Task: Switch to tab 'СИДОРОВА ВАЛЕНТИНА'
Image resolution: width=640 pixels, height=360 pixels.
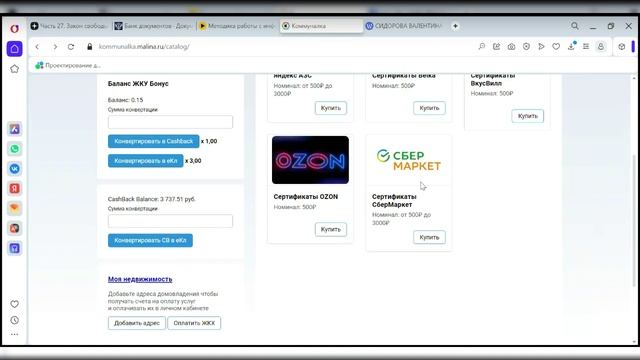Action: 405,26
